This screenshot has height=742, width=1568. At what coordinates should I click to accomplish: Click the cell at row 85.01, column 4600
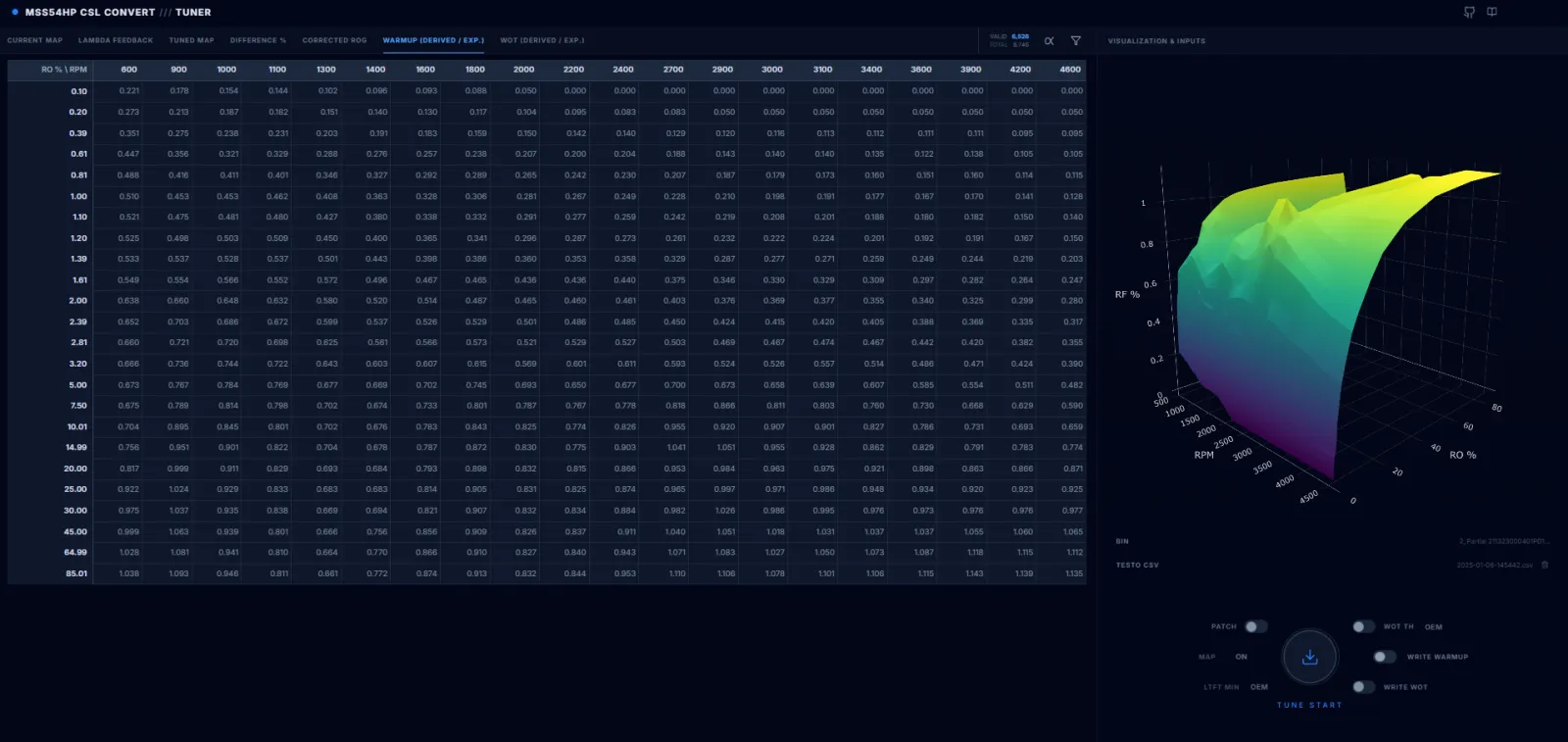1061,573
